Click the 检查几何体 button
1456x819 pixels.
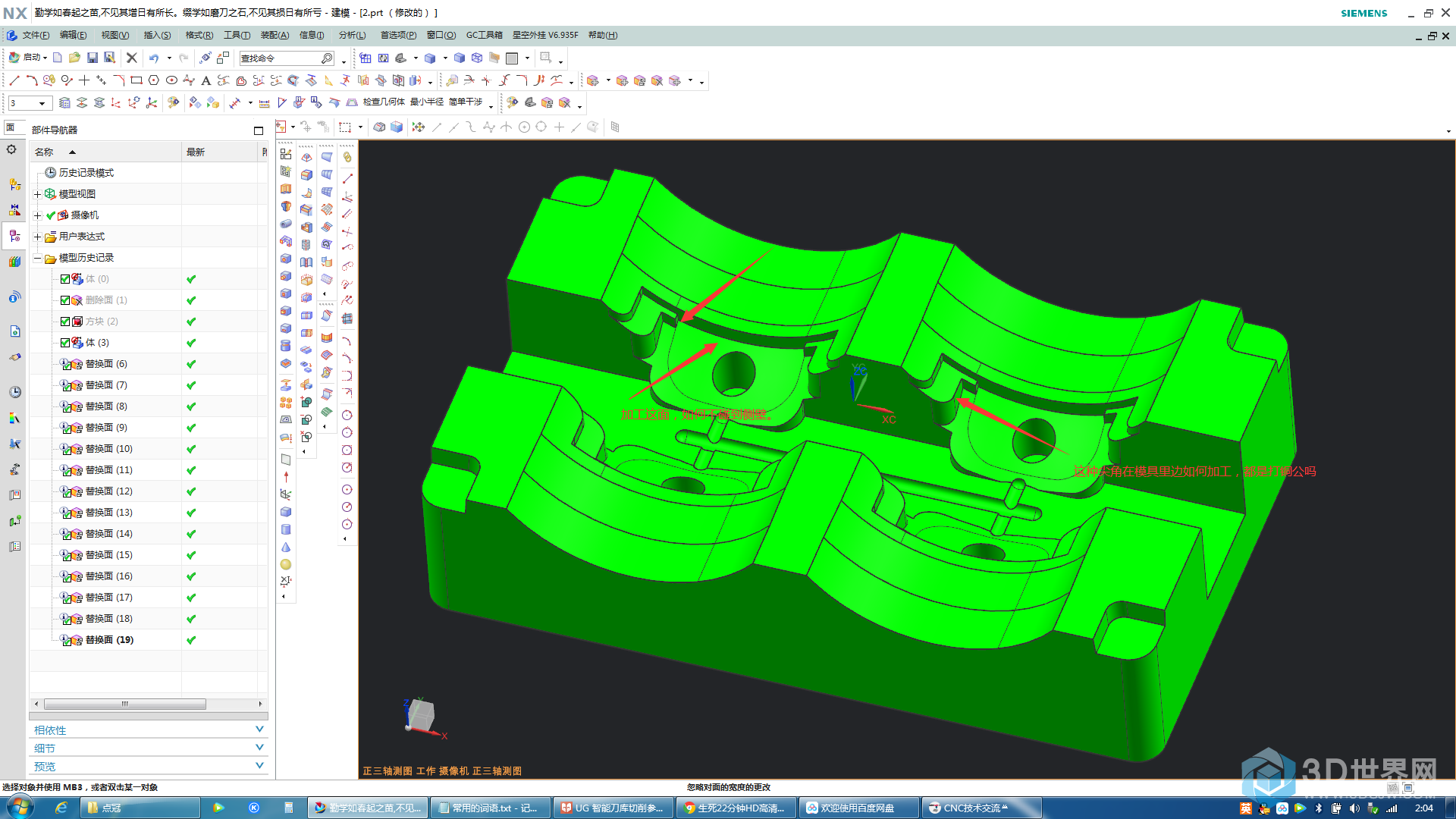(384, 102)
